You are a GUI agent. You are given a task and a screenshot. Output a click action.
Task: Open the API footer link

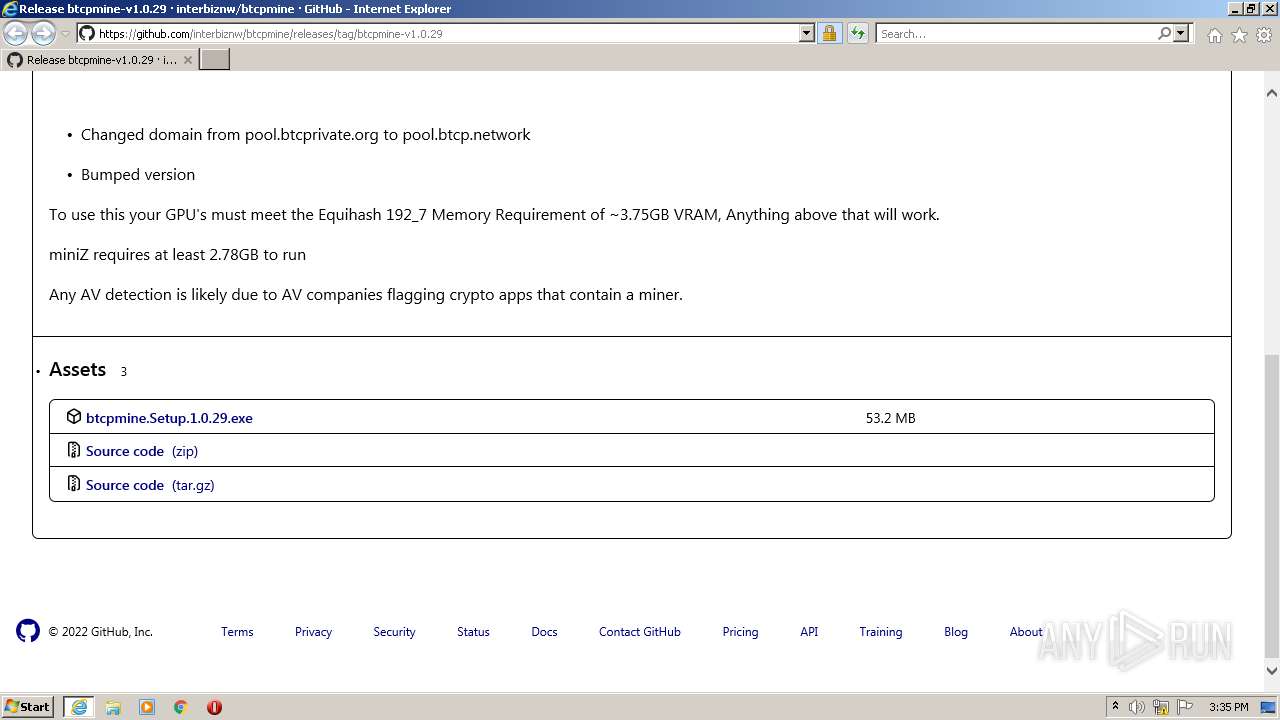[x=809, y=632]
